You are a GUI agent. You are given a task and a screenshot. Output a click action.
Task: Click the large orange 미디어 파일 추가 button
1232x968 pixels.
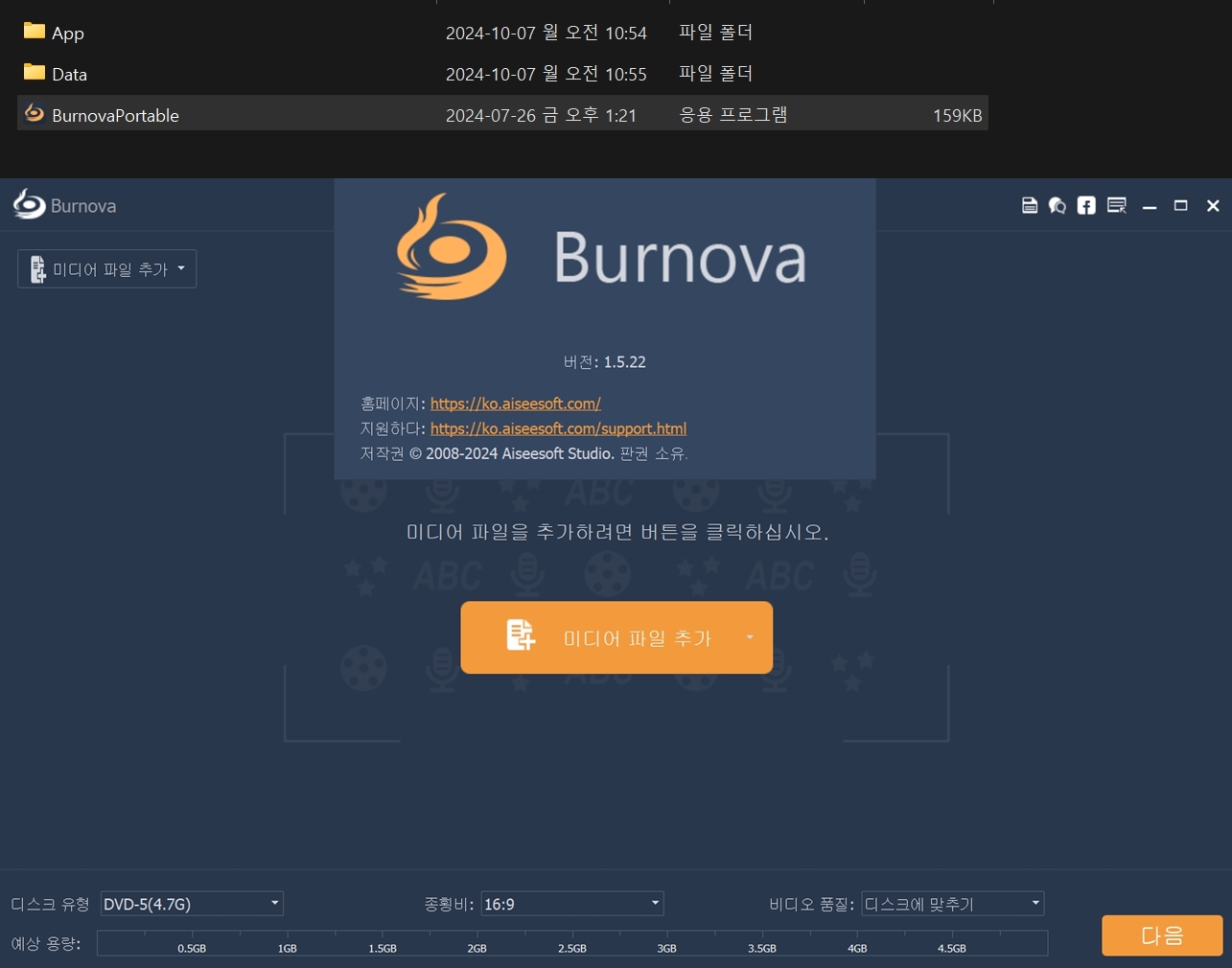tap(616, 637)
